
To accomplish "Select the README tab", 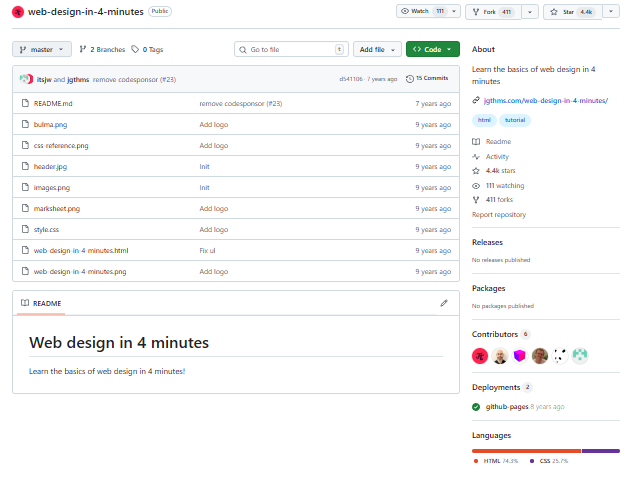I will click(x=41, y=303).
